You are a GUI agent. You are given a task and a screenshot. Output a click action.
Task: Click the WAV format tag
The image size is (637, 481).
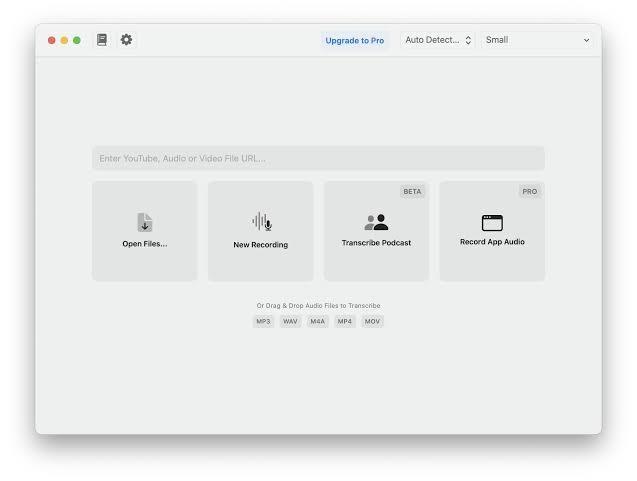tap(290, 321)
